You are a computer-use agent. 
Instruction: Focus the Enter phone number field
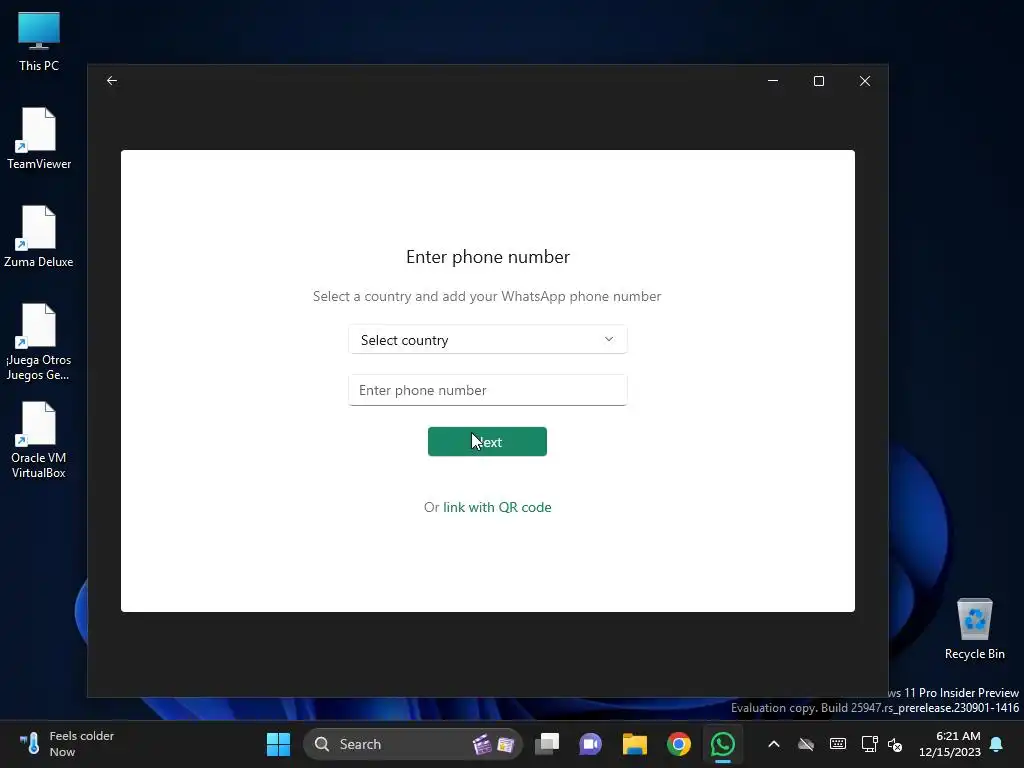487,390
